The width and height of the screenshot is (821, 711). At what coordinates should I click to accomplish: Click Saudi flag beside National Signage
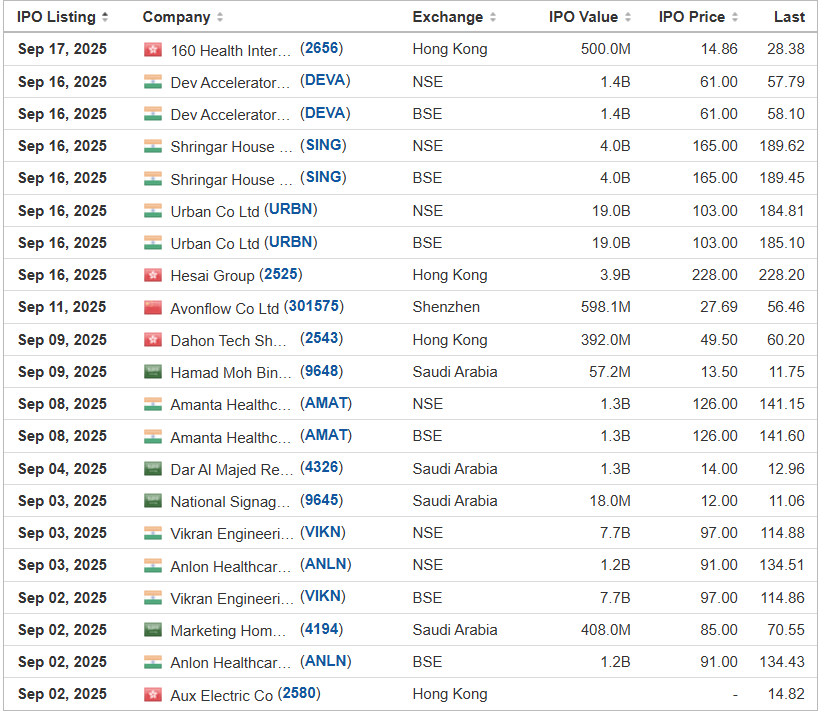point(153,501)
